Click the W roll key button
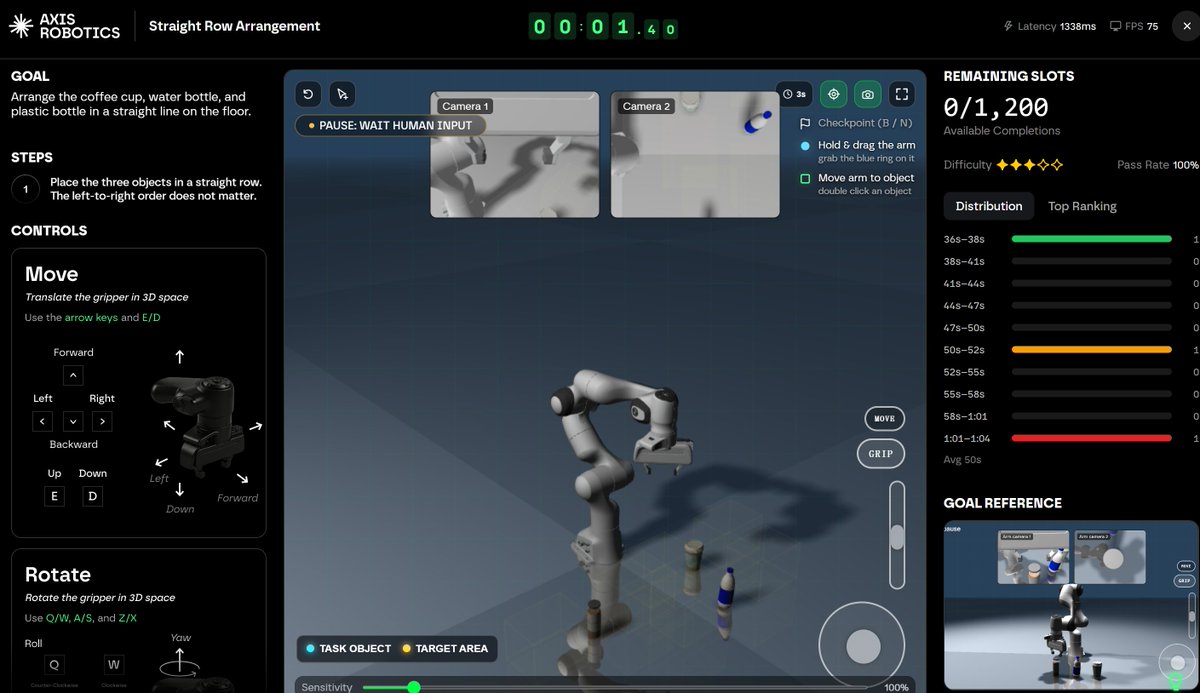1200x693 pixels. [x=114, y=665]
